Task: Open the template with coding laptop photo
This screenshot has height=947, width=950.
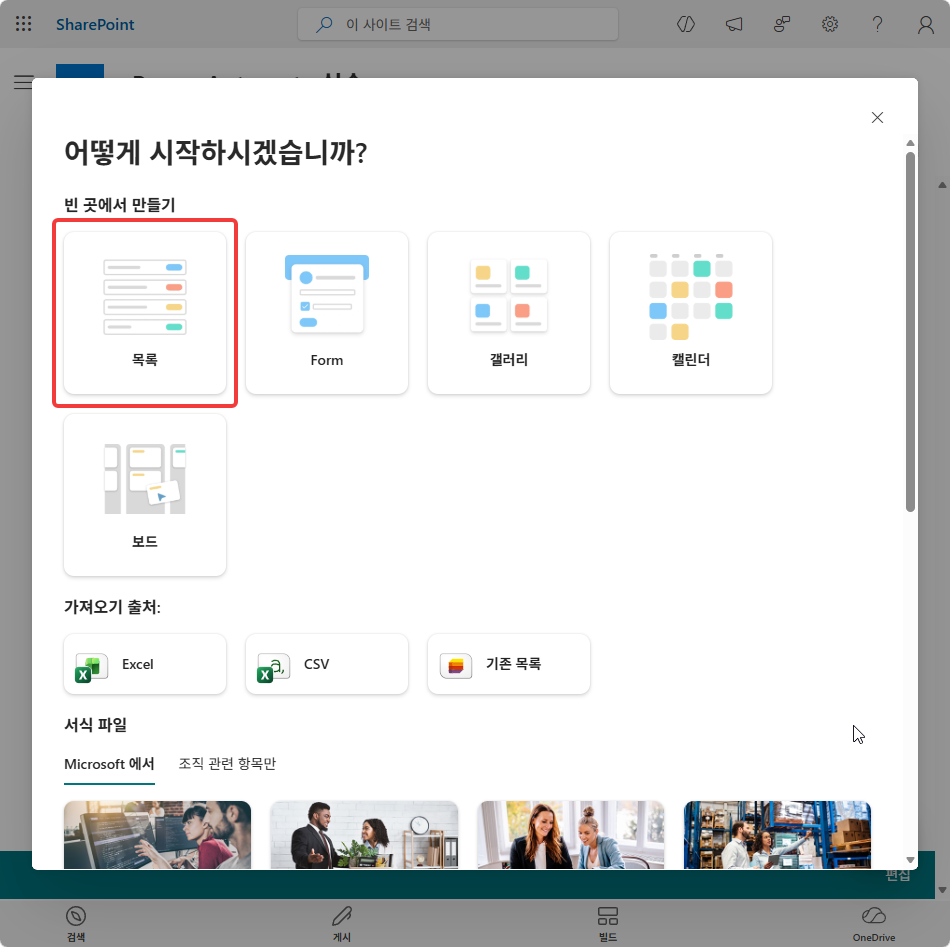Action: 158,835
